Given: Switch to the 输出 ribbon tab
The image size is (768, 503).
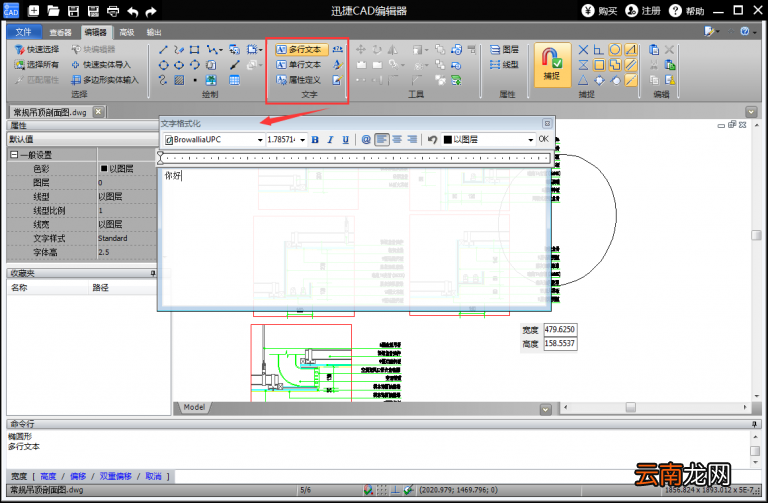Looking at the screenshot, I should [x=154, y=32].
